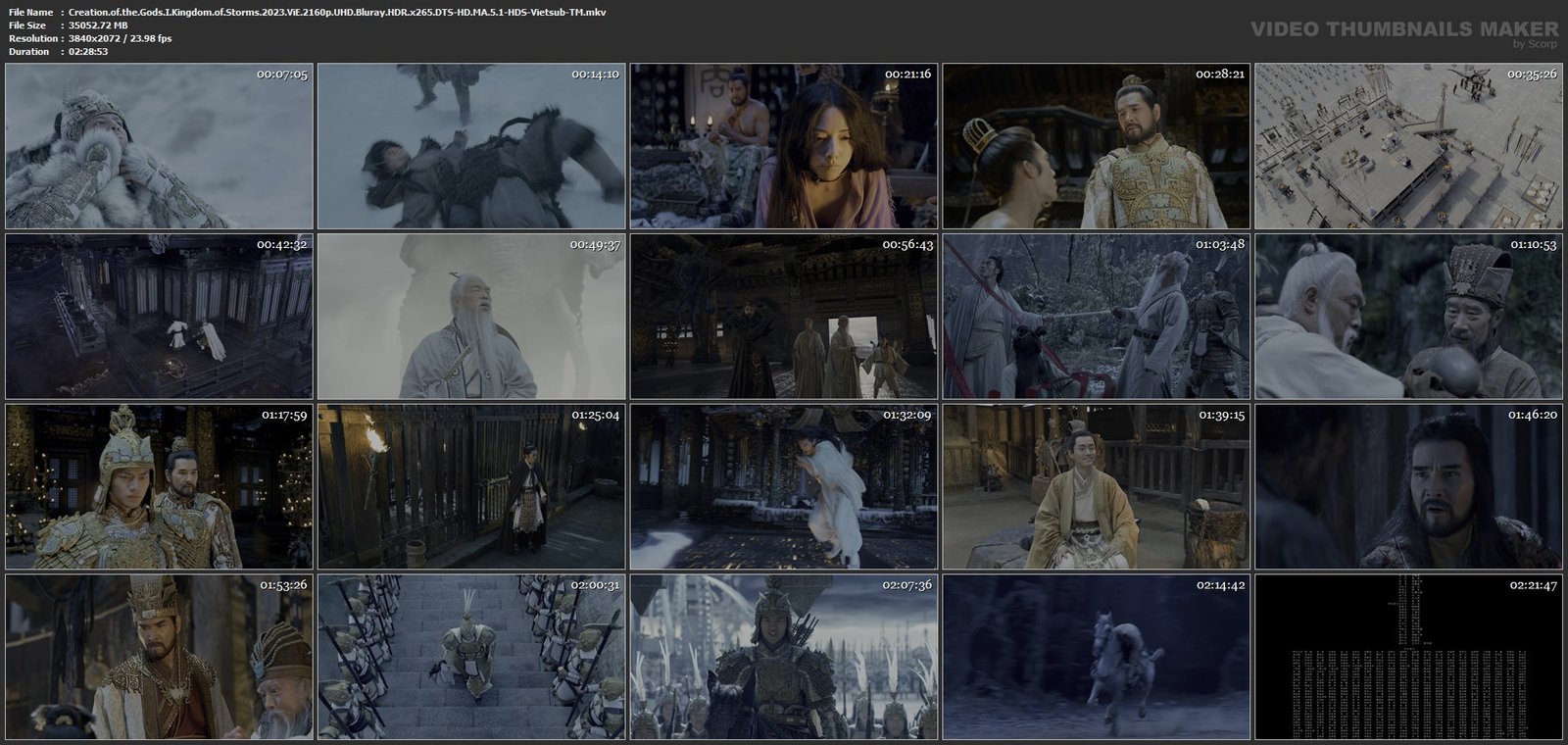1568x745 pixels.
Task: Select the thumbnail stamped 00:49:37
Action: coord(471,317)
